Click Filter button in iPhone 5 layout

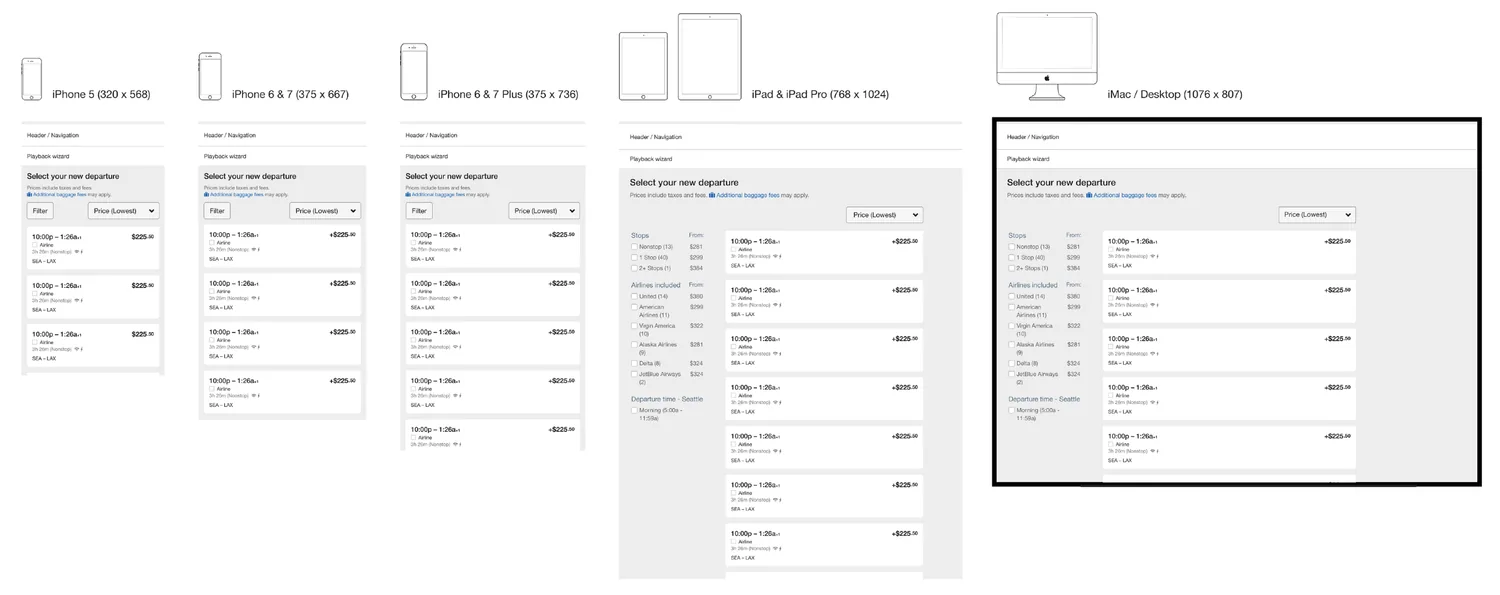[40, 211]
